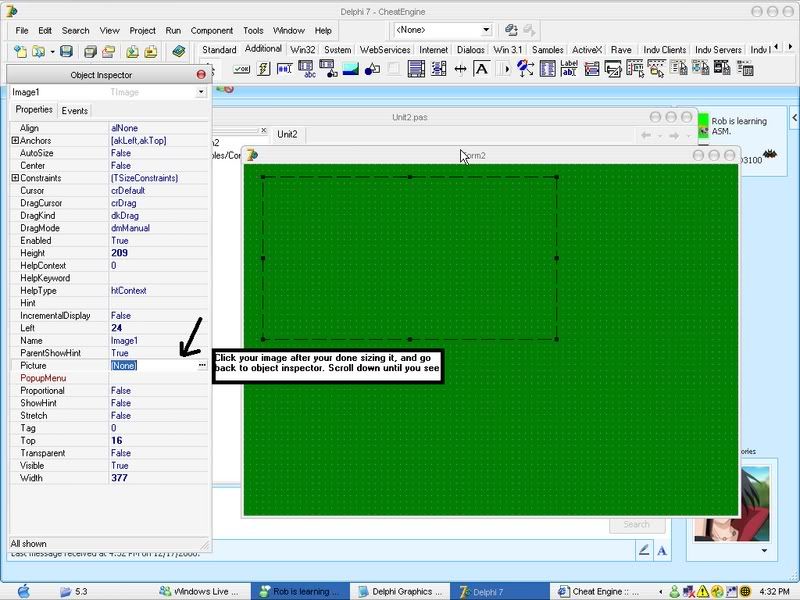
Task: Switch to the Events tab in Object Inspector
Action: pos(74,110)
